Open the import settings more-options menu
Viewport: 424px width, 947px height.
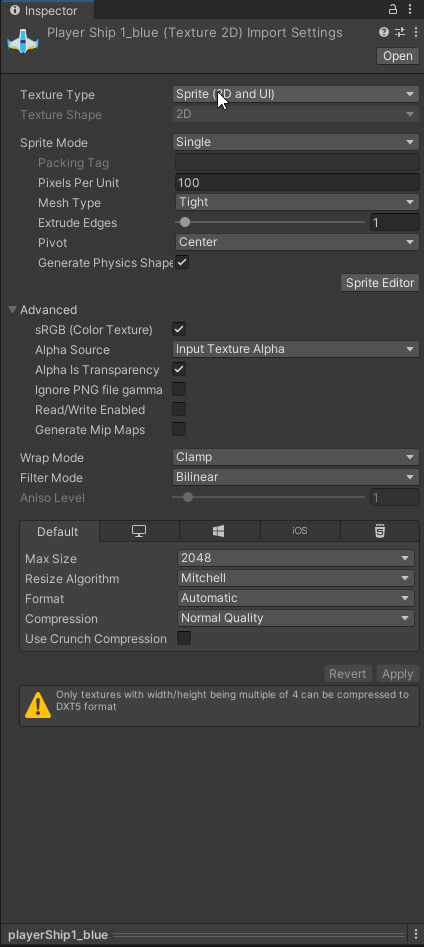[x=416, y=32]
